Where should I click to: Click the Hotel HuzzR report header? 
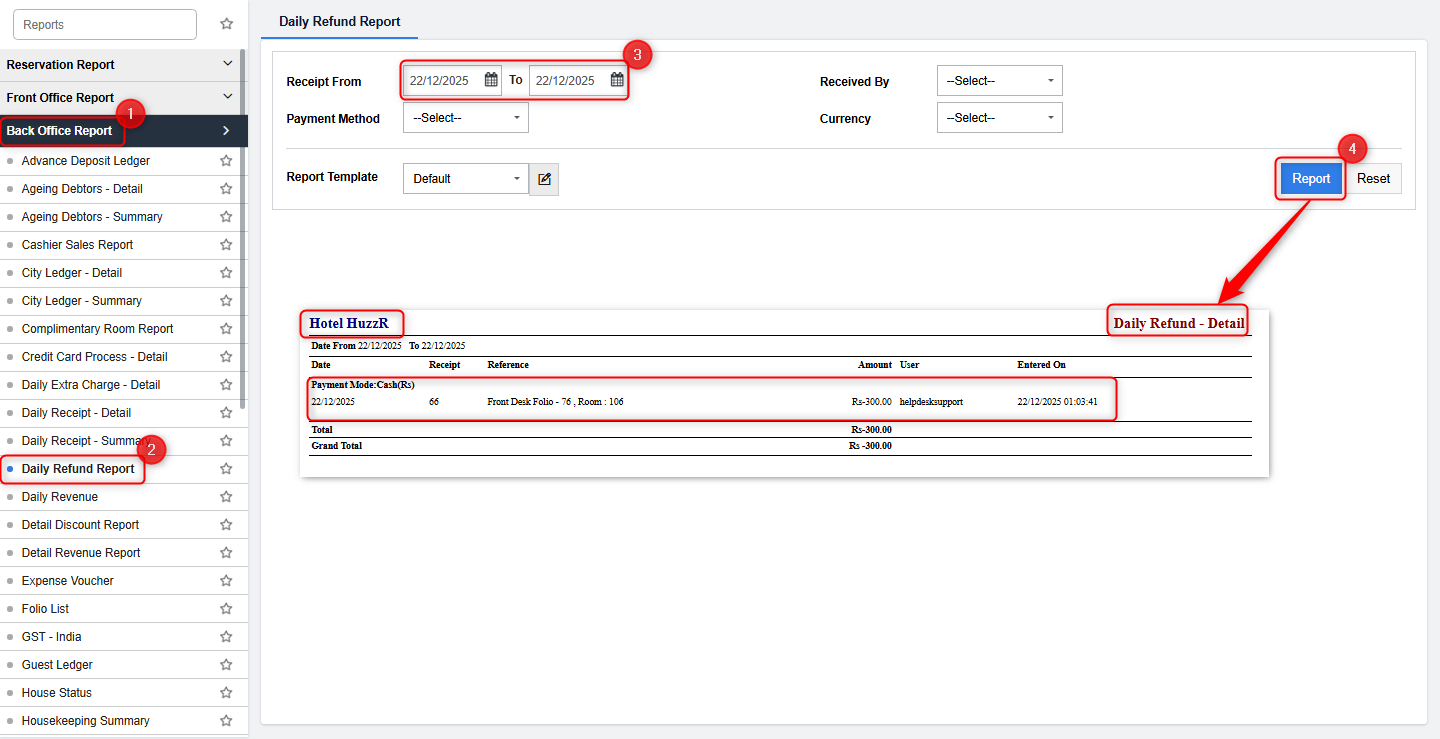[349, 323]
